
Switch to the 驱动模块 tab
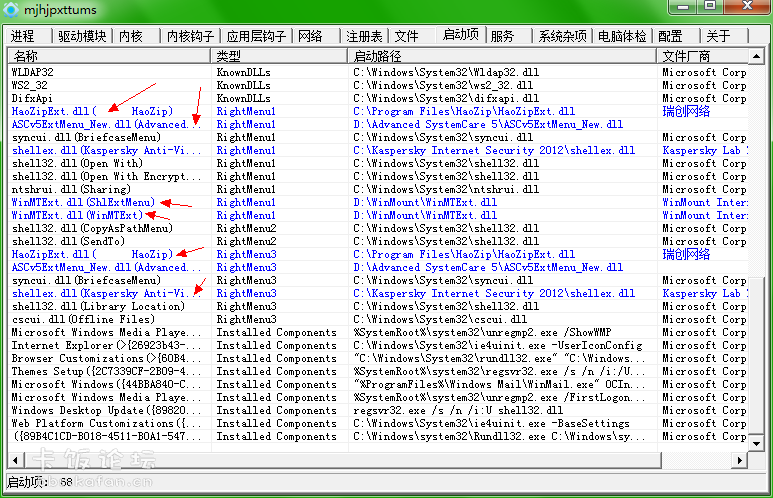click(82, 36)
